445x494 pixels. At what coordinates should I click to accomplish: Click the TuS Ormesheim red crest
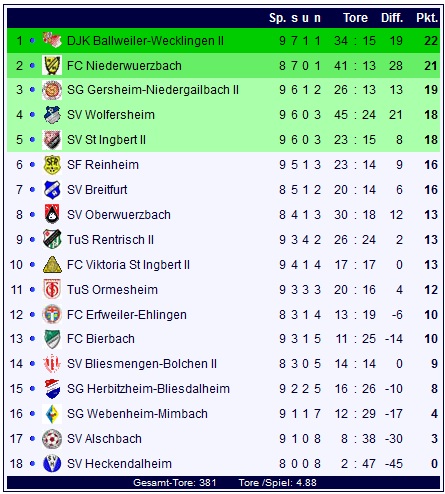[x=52, y=289]
